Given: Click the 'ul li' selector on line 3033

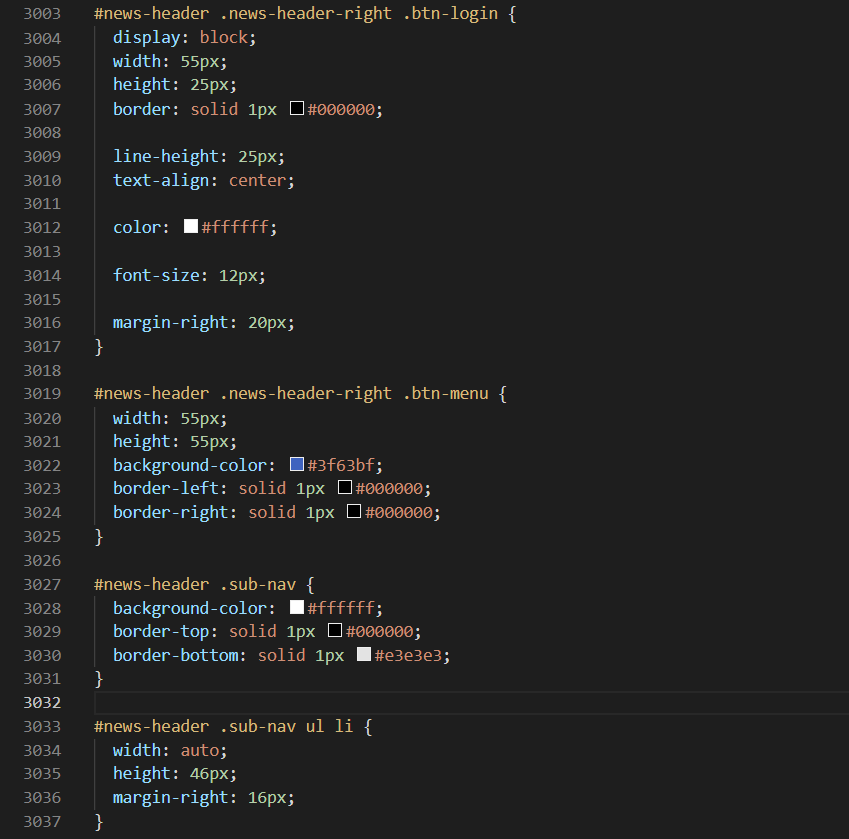Looking at the screenshot, I should pyautogui.click(x=329, y=726).
